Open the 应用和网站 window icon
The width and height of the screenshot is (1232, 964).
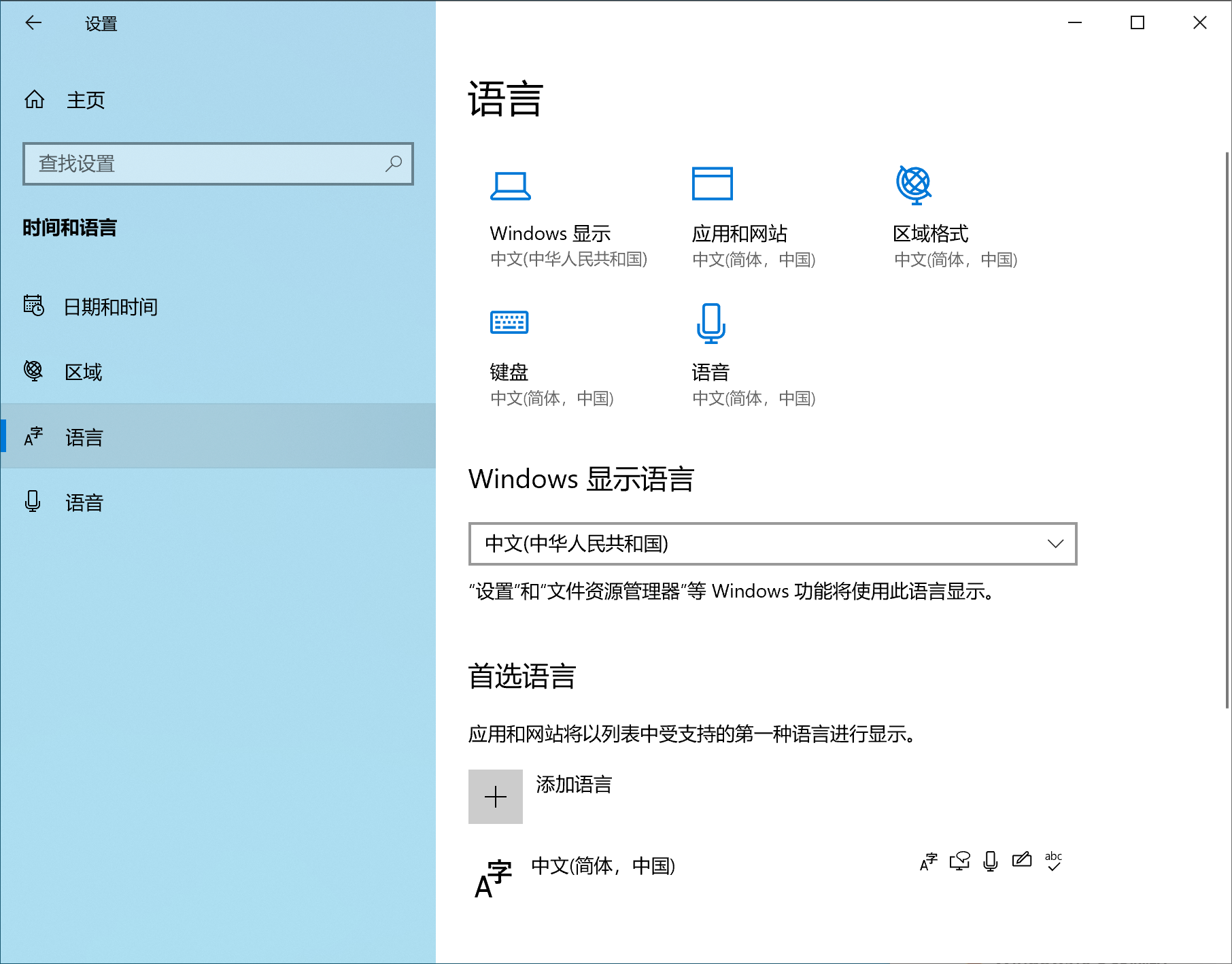[712, 184]
